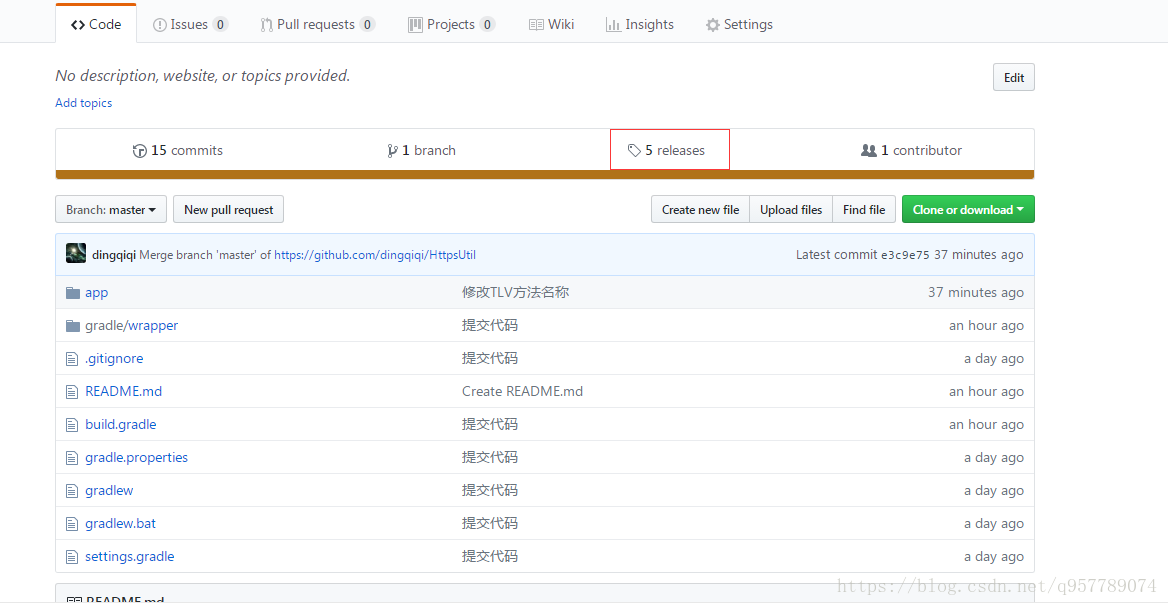Open the github.com/dingqiqi/HttpsUtil link
The height and width of the screenshot is (606, 1168).
(x=375, y=255)
